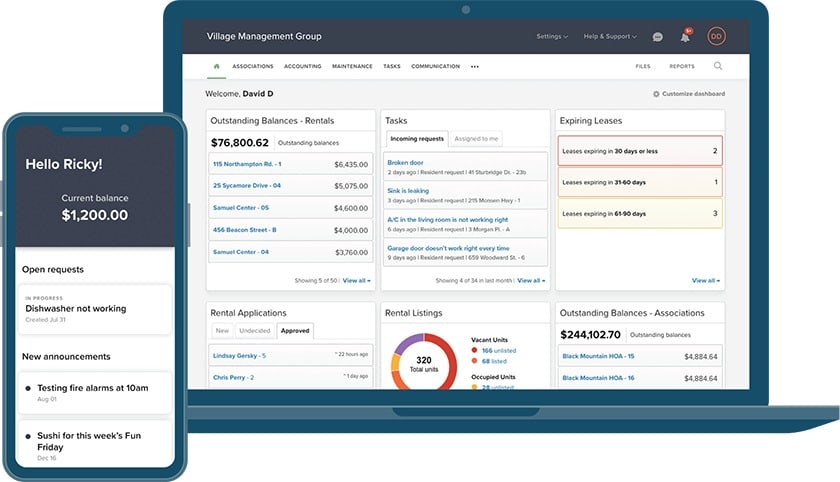The width and height of the screenshot is (840, 482).
Task: Click the 68 listed vacant units link
Action: [x=494, y=362]
